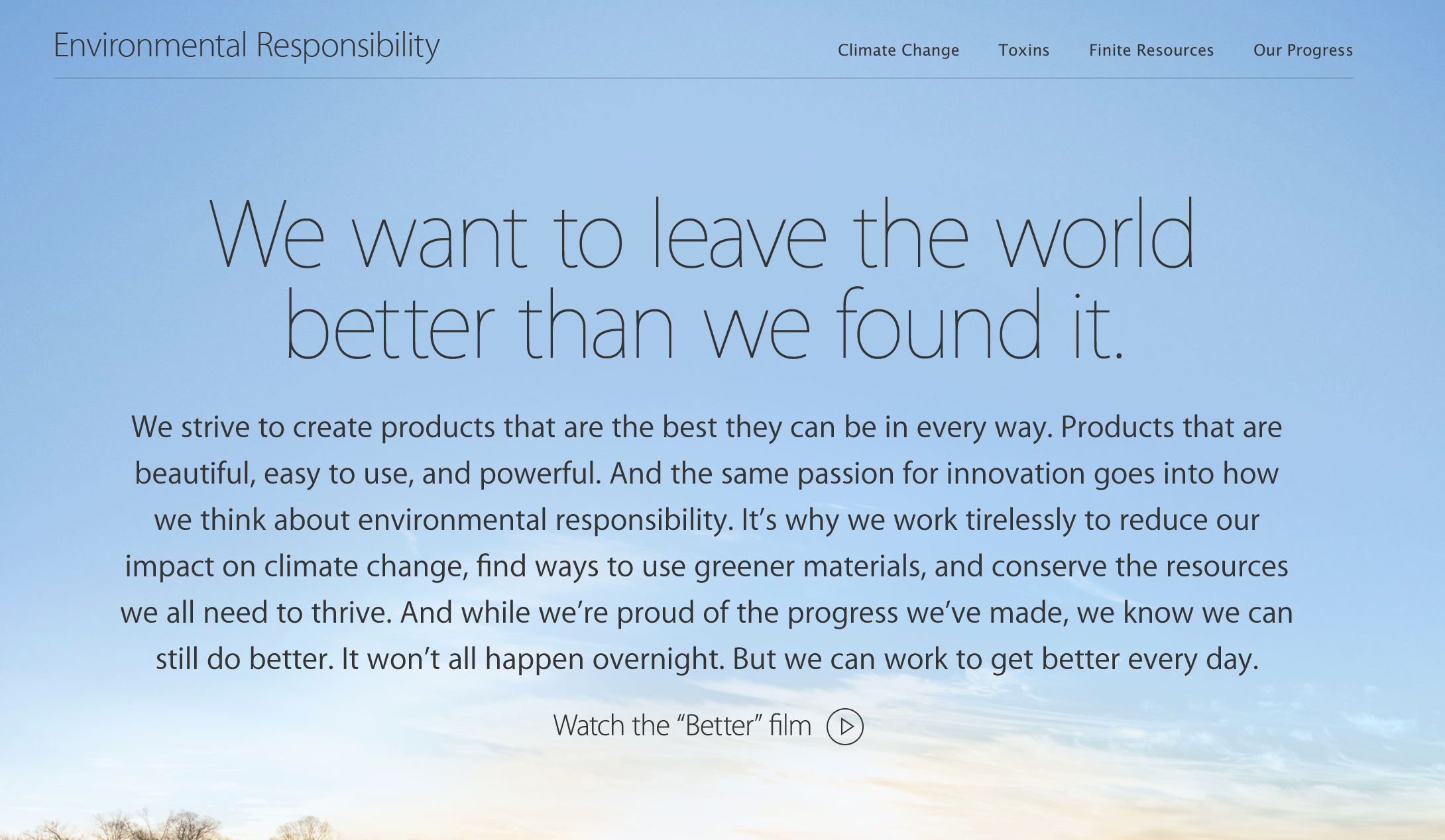Select Finite Resources in the navigation
The image size is (1445, 840).
click(x=1151, y=50)
